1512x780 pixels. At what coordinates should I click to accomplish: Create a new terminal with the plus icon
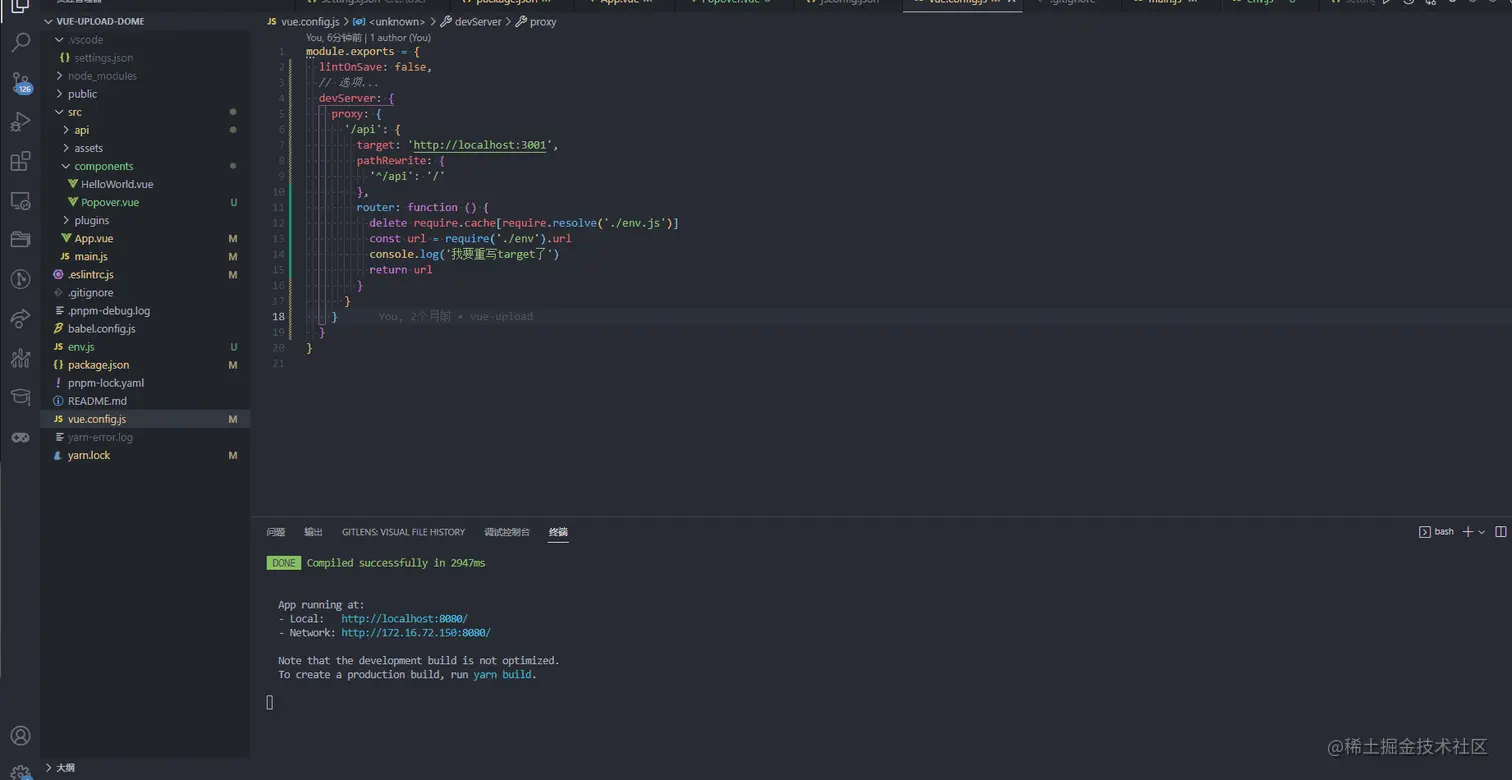click(x=1467, y=532)
